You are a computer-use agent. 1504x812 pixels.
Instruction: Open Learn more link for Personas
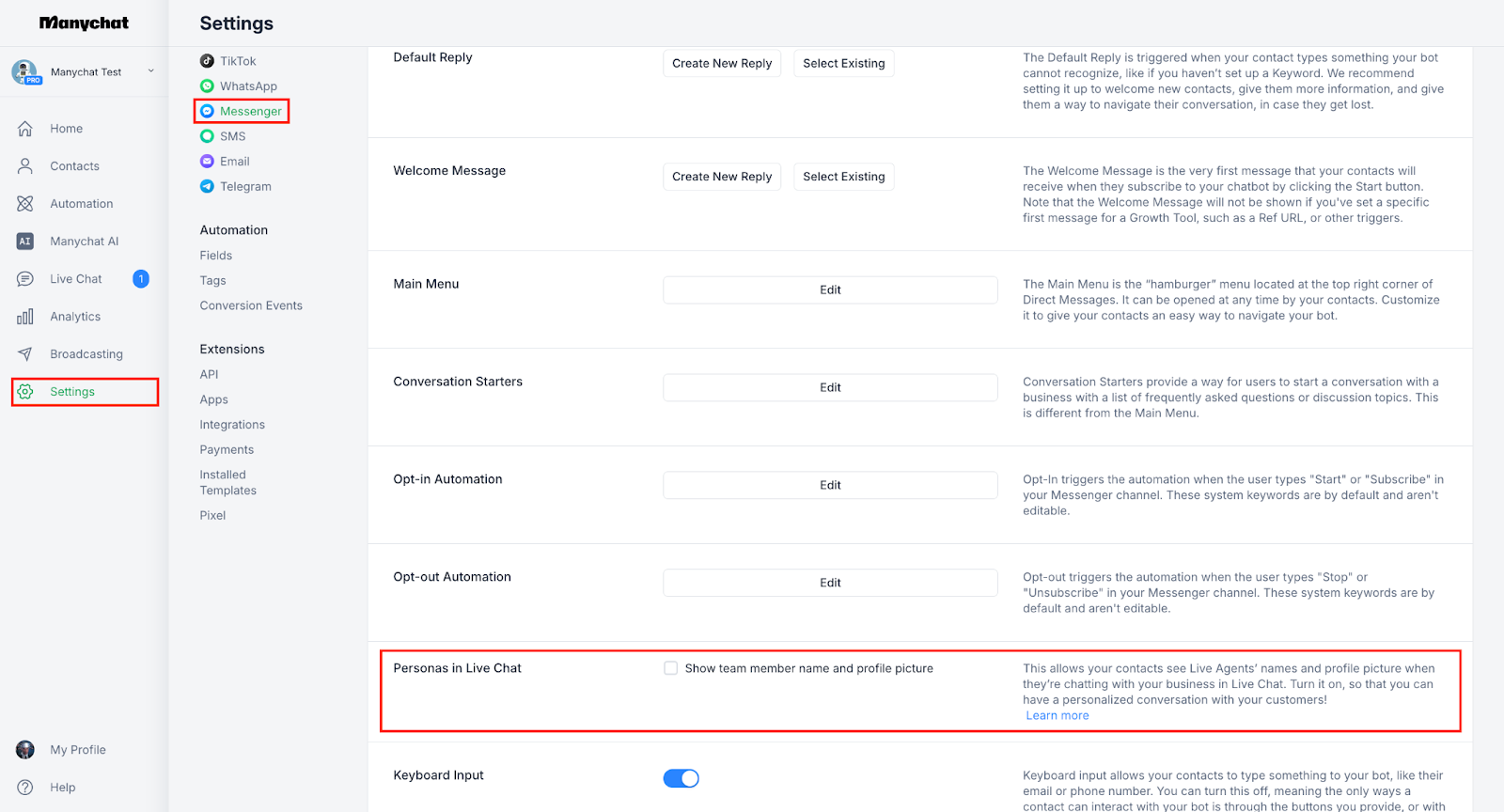[1057, 716]
